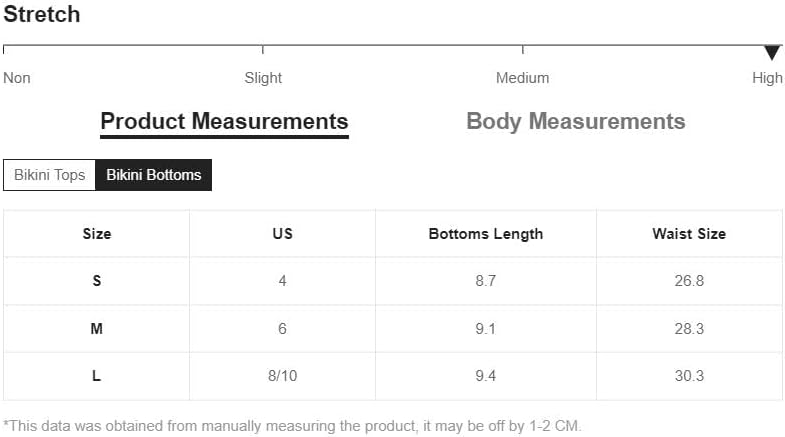This screenshot has width=785, height=437.
Task: Click the 8/10 US size cell
Action: coord(283,376)
